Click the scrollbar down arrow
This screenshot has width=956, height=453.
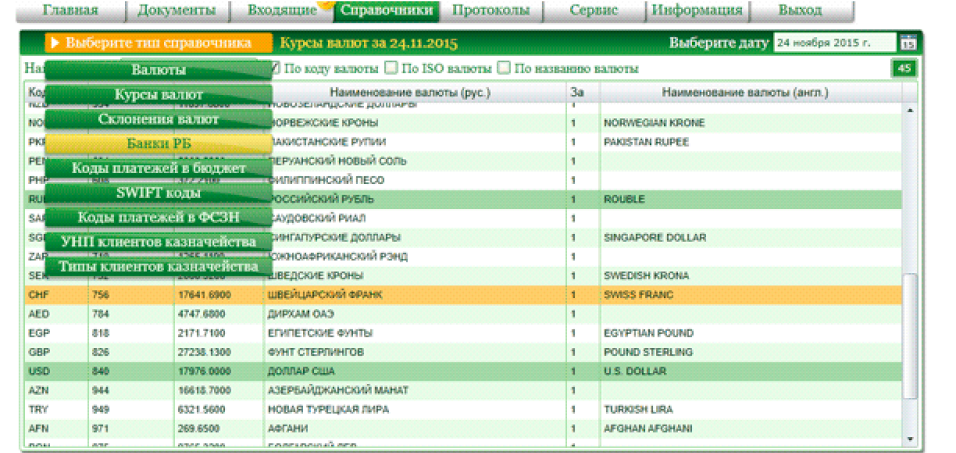(909, 438)
